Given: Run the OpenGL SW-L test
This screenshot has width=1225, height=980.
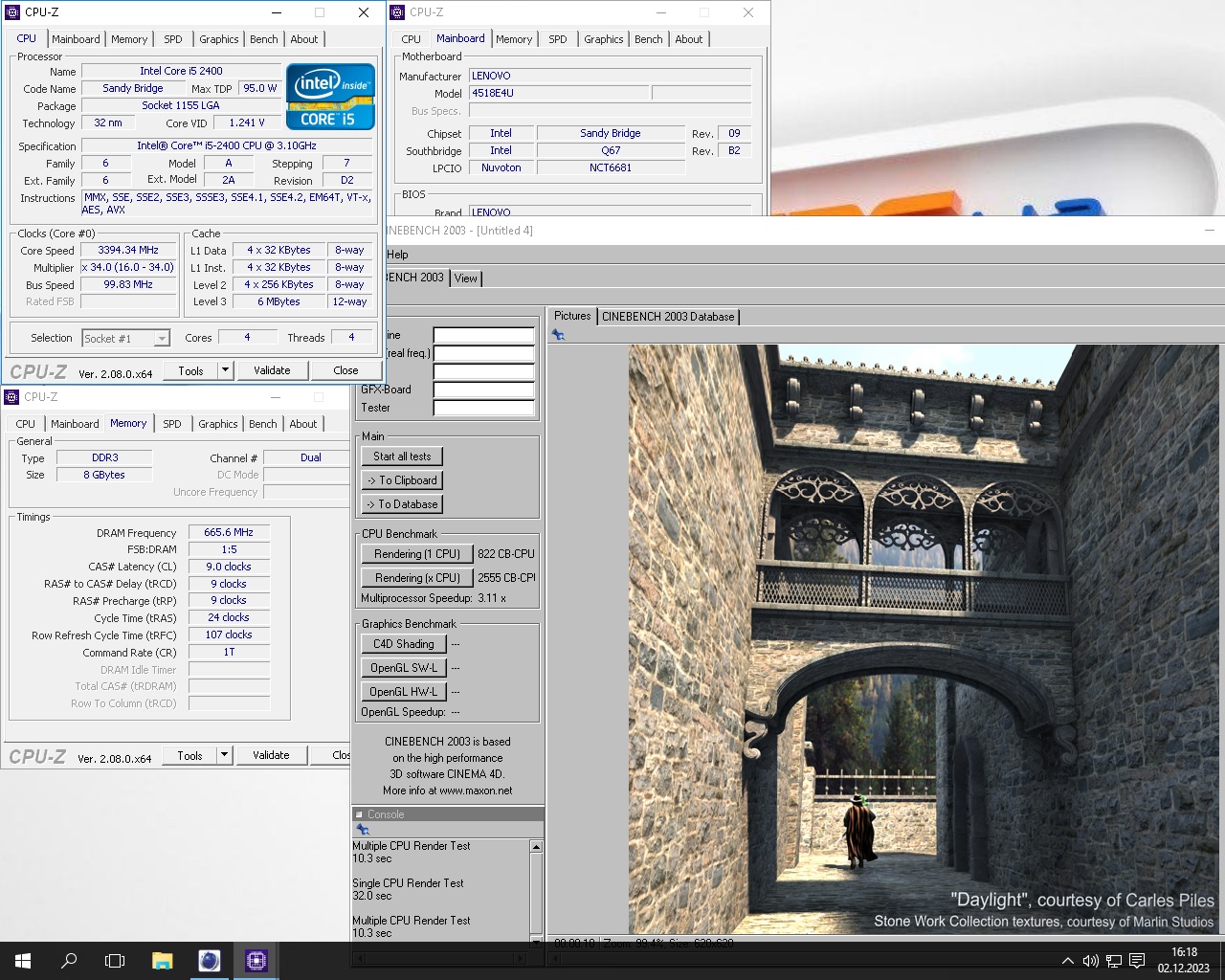Looking at the screenshot, I should pyautogui.click(x=404, y=668).
